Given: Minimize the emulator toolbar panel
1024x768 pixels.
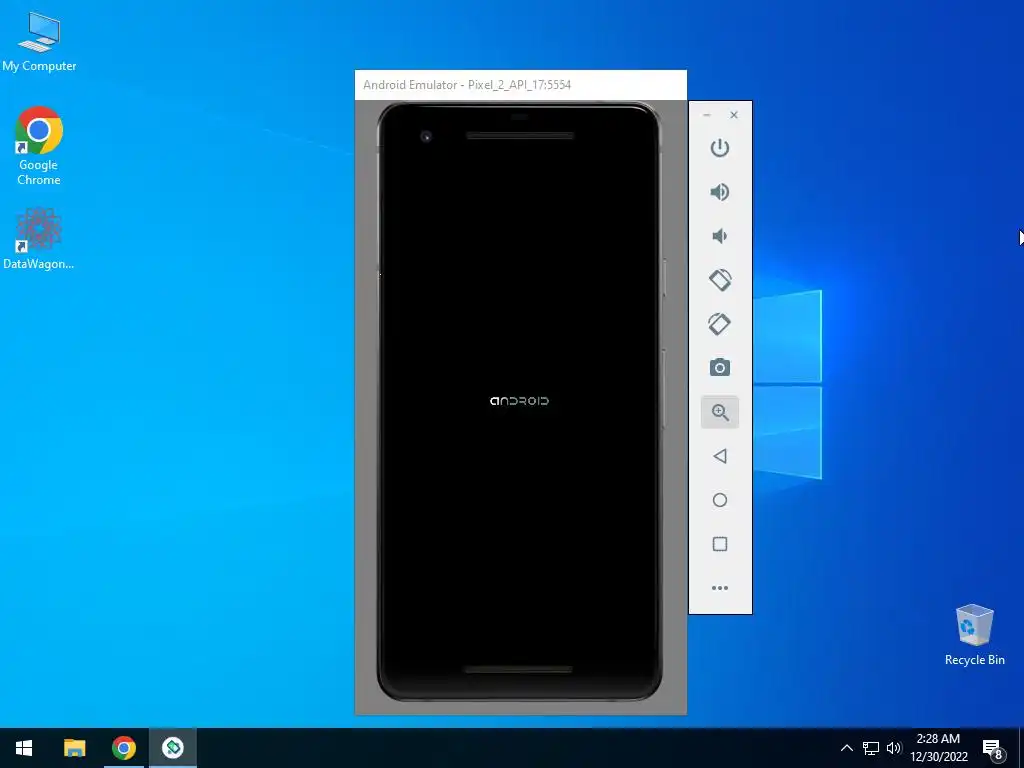Looking at the screenshot, I should 707,115.
